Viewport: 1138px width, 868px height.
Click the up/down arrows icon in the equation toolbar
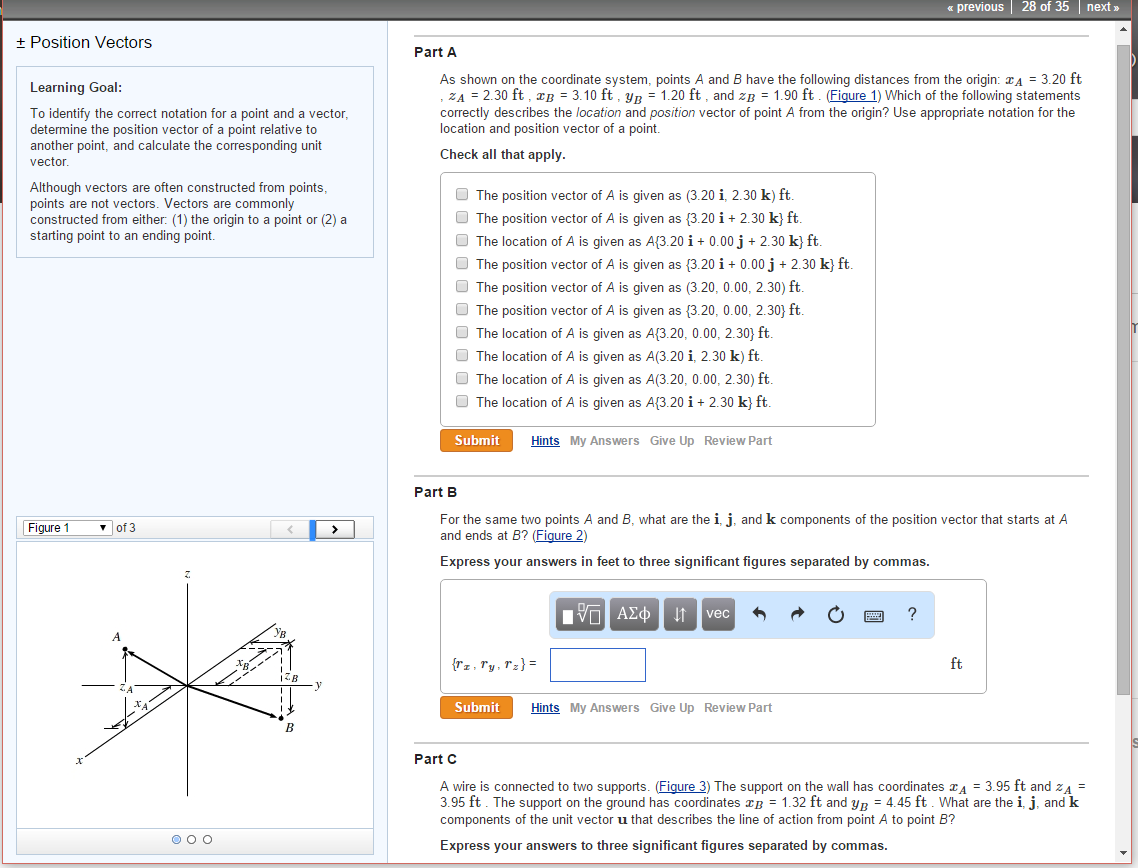[x=679, y=614]
